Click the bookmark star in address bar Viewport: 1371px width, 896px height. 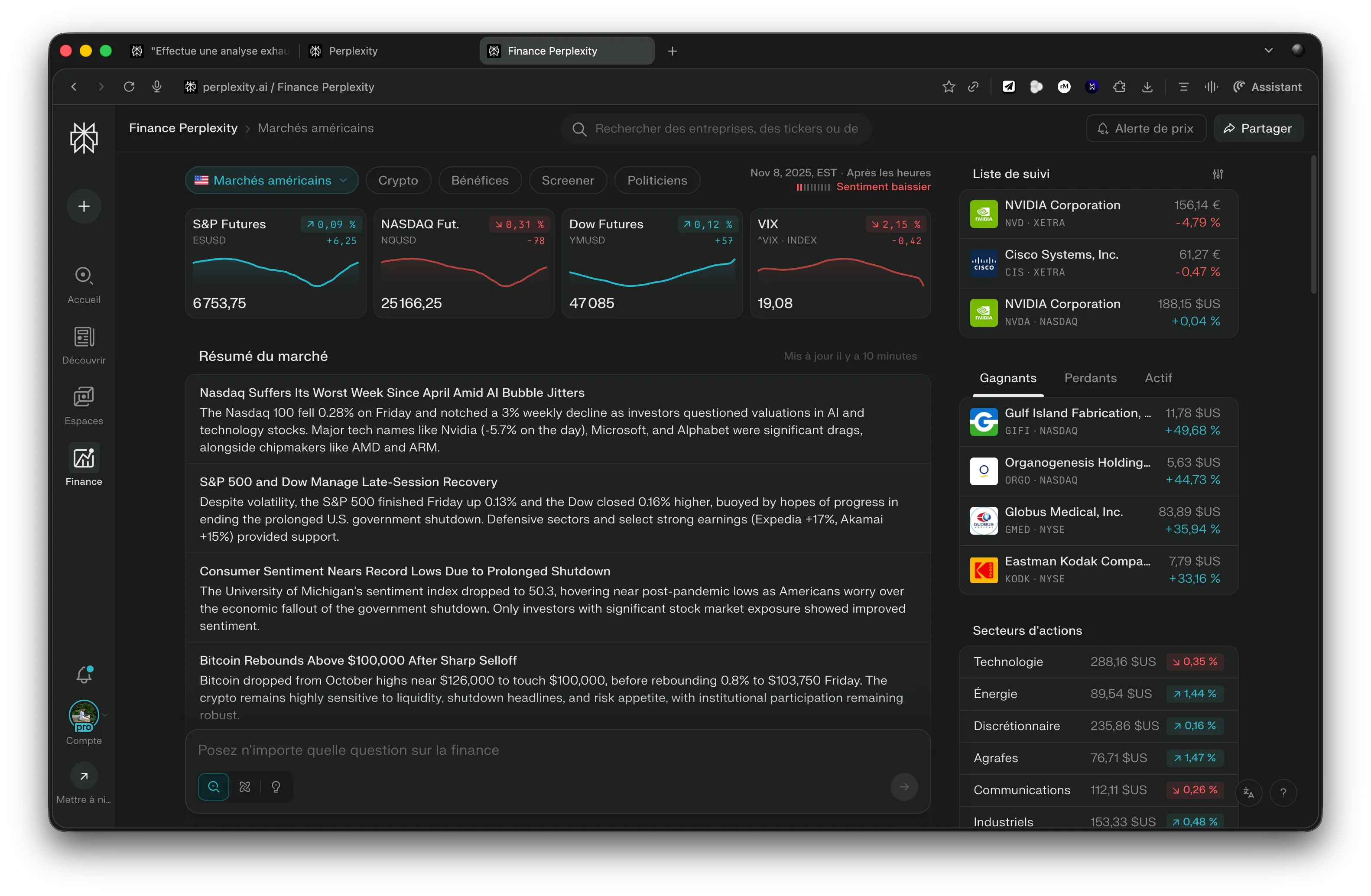(x=948, y=87)
